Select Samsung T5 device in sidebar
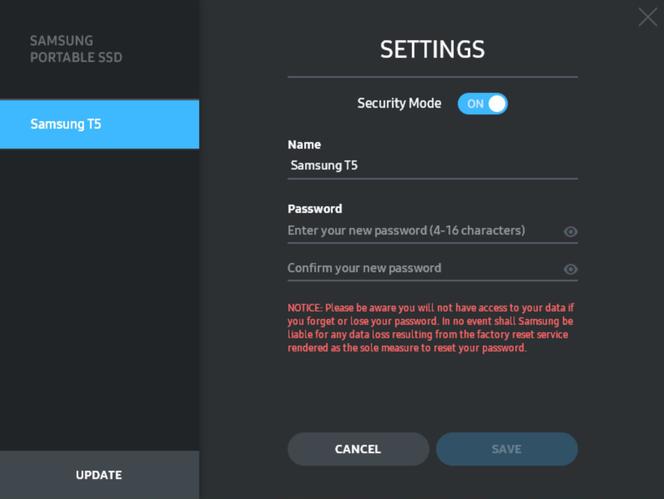This screenshot has height=499, width=664. 99,125
